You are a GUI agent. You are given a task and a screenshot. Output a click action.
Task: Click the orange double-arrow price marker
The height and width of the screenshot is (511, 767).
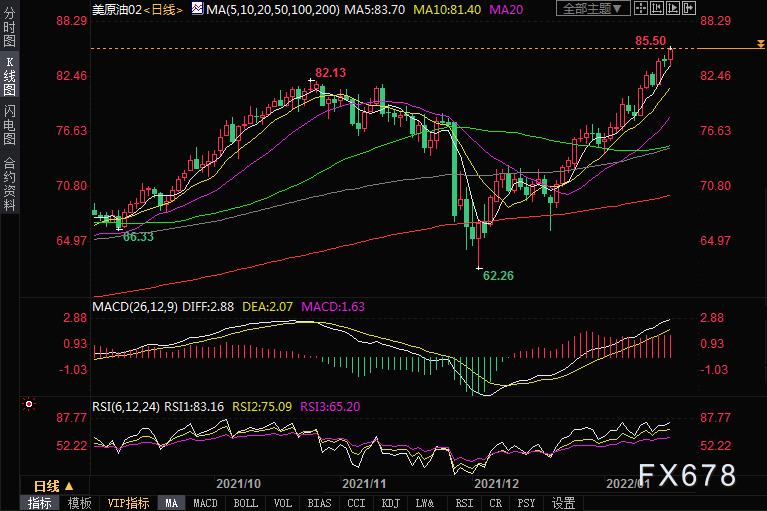pos(761,44)
